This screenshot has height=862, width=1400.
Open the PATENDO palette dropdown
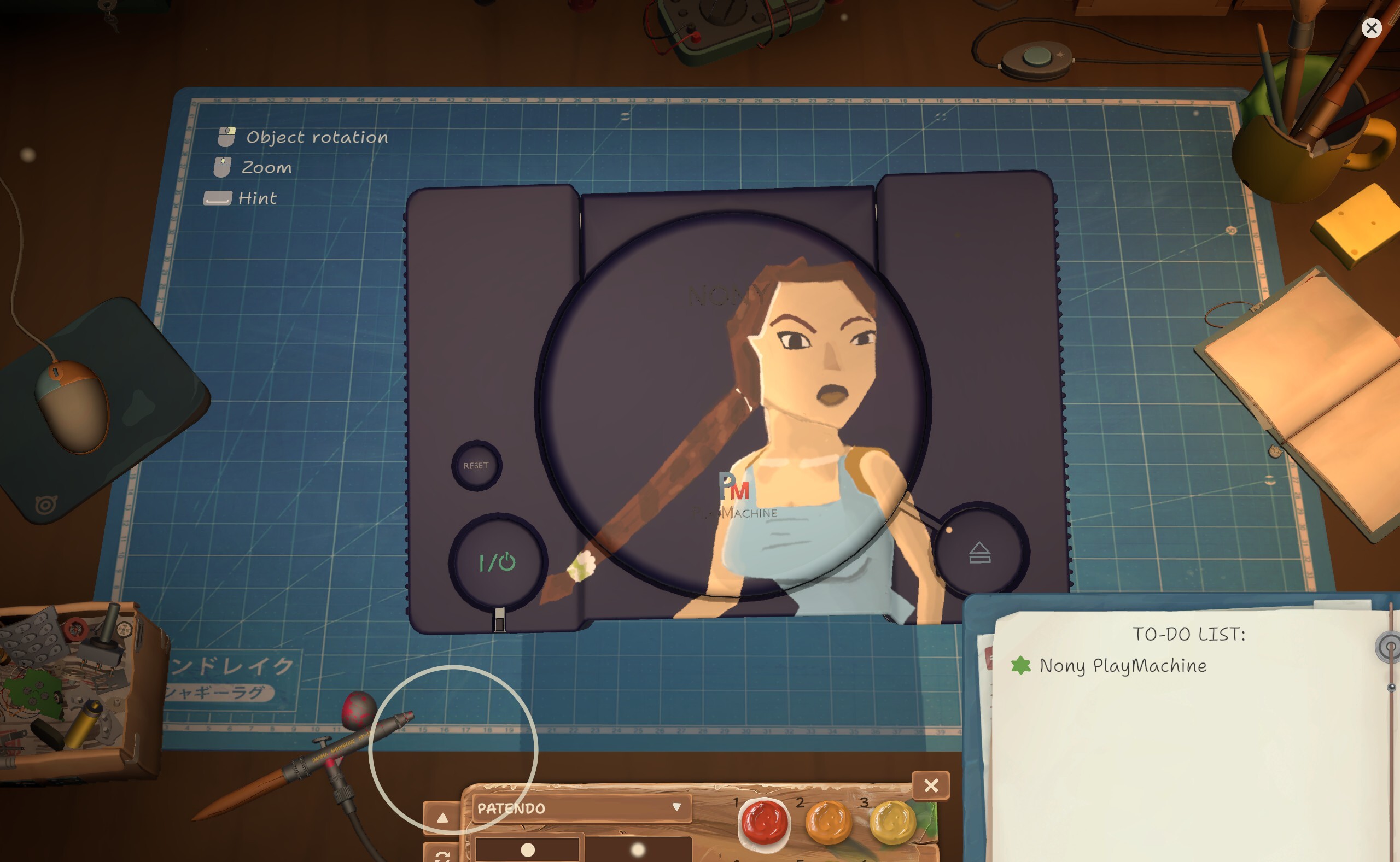pos(582,808)
